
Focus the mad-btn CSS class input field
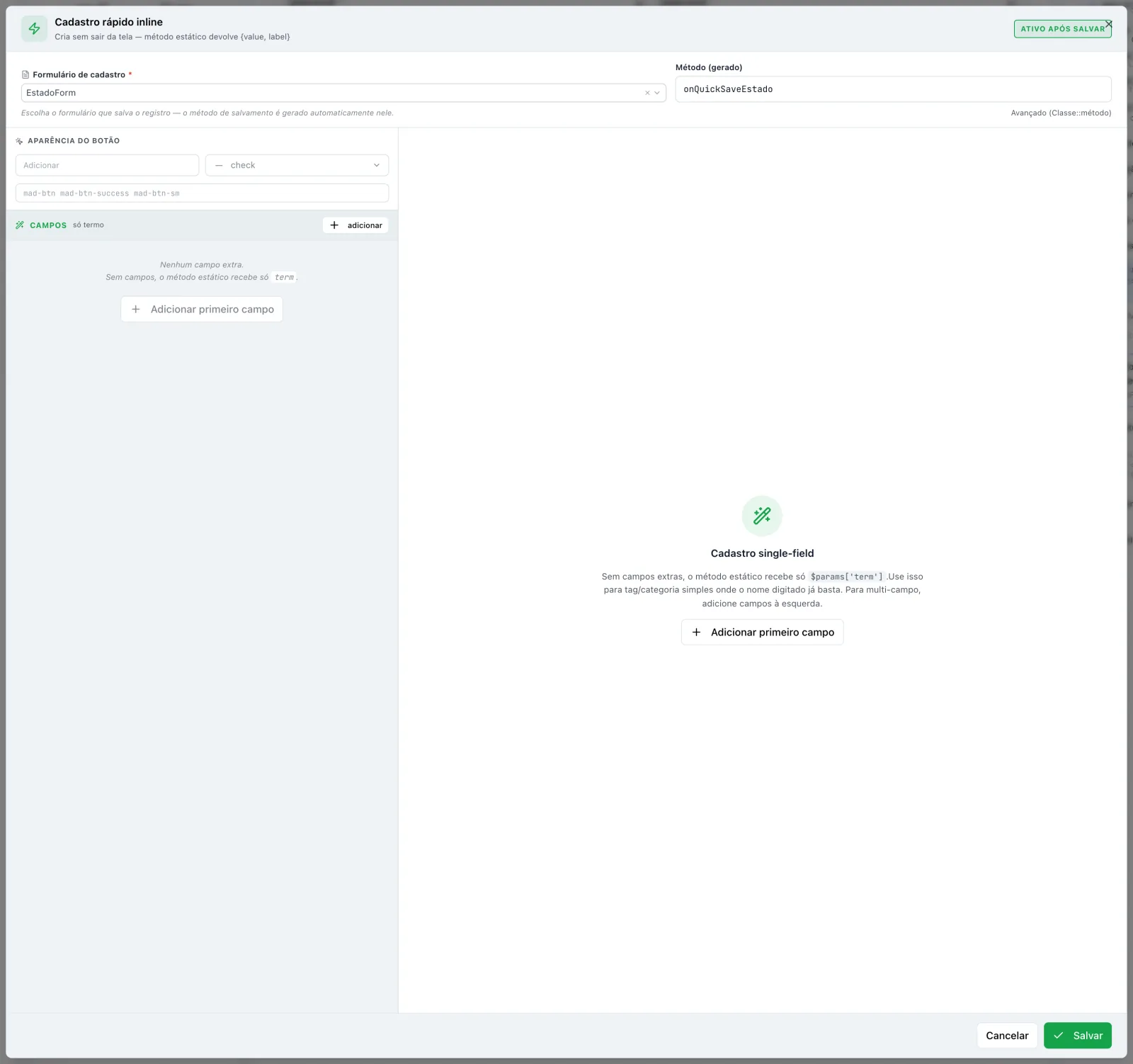pyautogui.click(x=202, y=193)
